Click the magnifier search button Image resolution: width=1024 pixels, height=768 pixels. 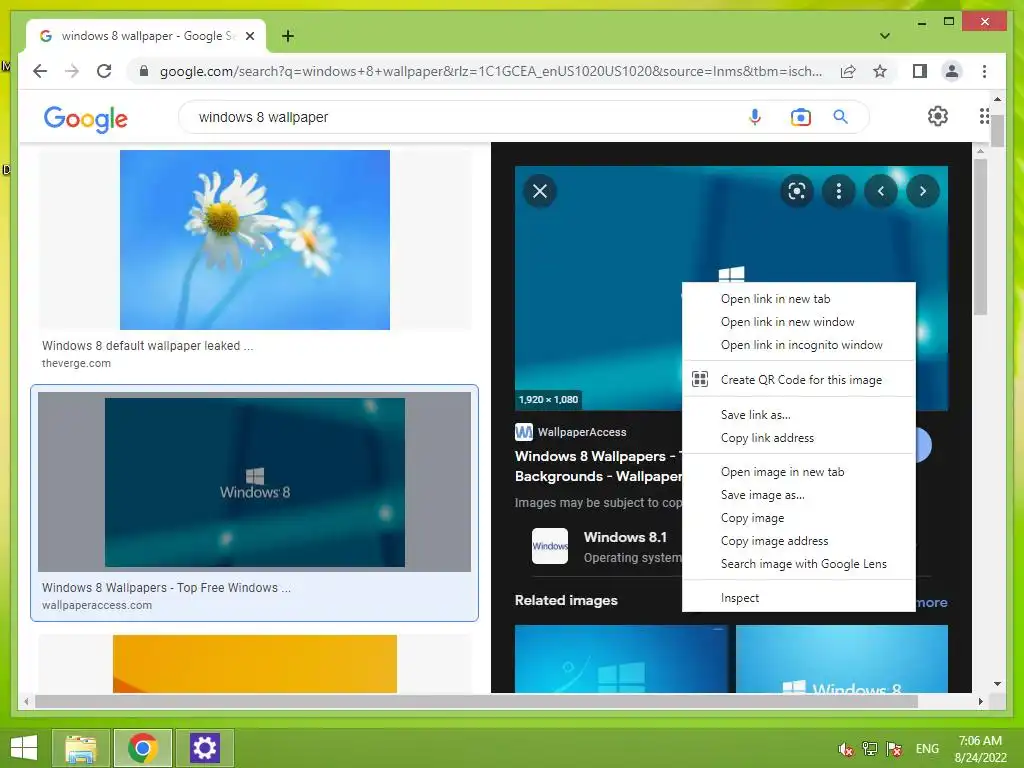(840, 117)
